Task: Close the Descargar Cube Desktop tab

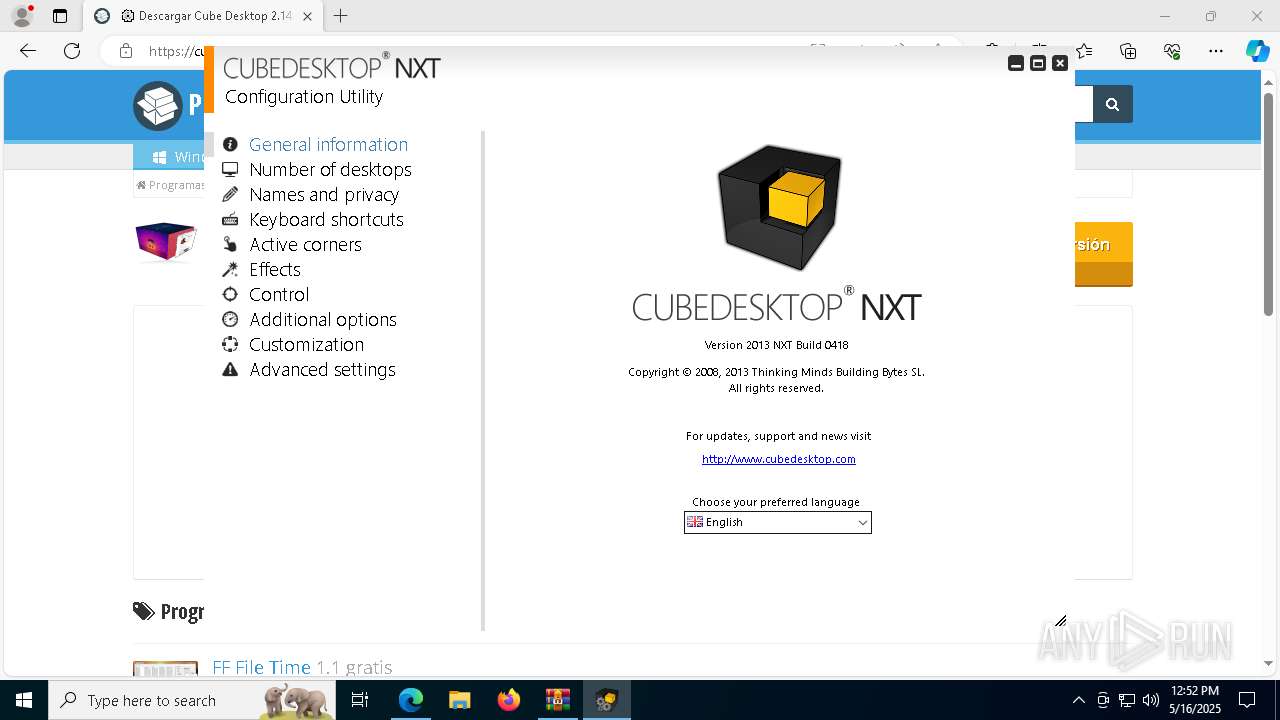Action: click(x=307, y=16)
